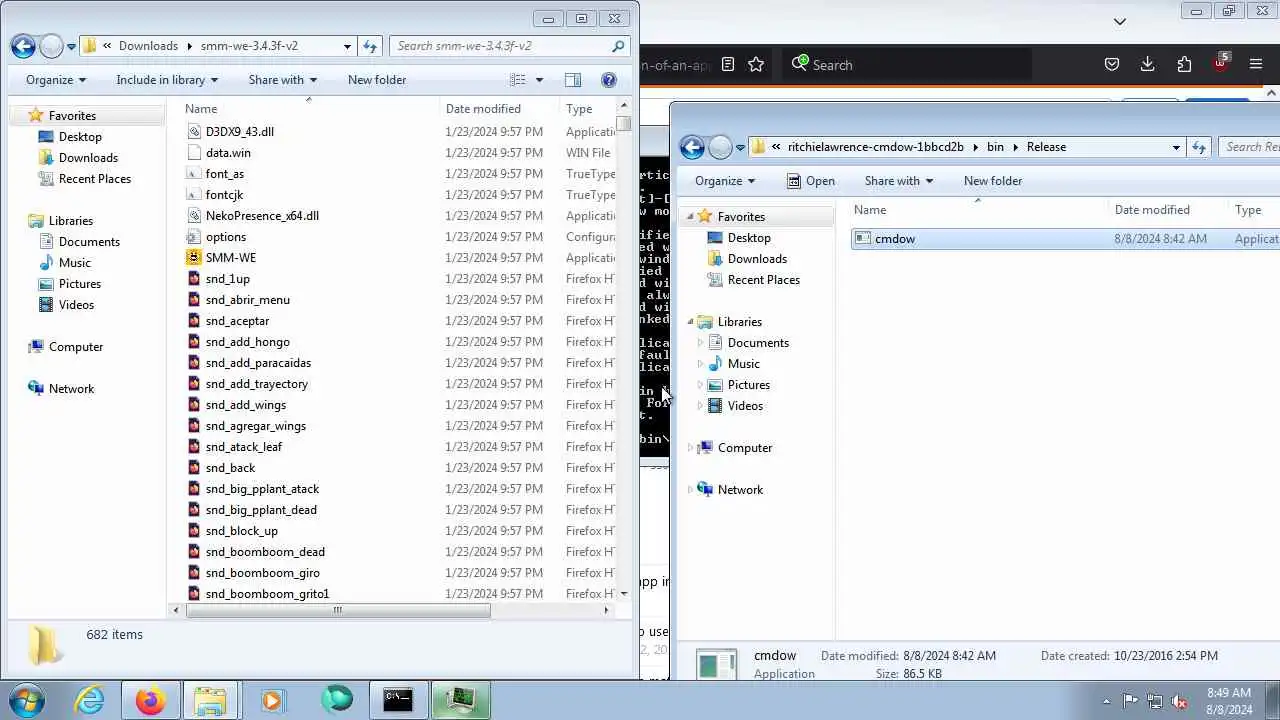The width and height of the screenshot is (1280, 720).
Task: Open Windows Explorer taskbar icon
Action: point(210,700)
